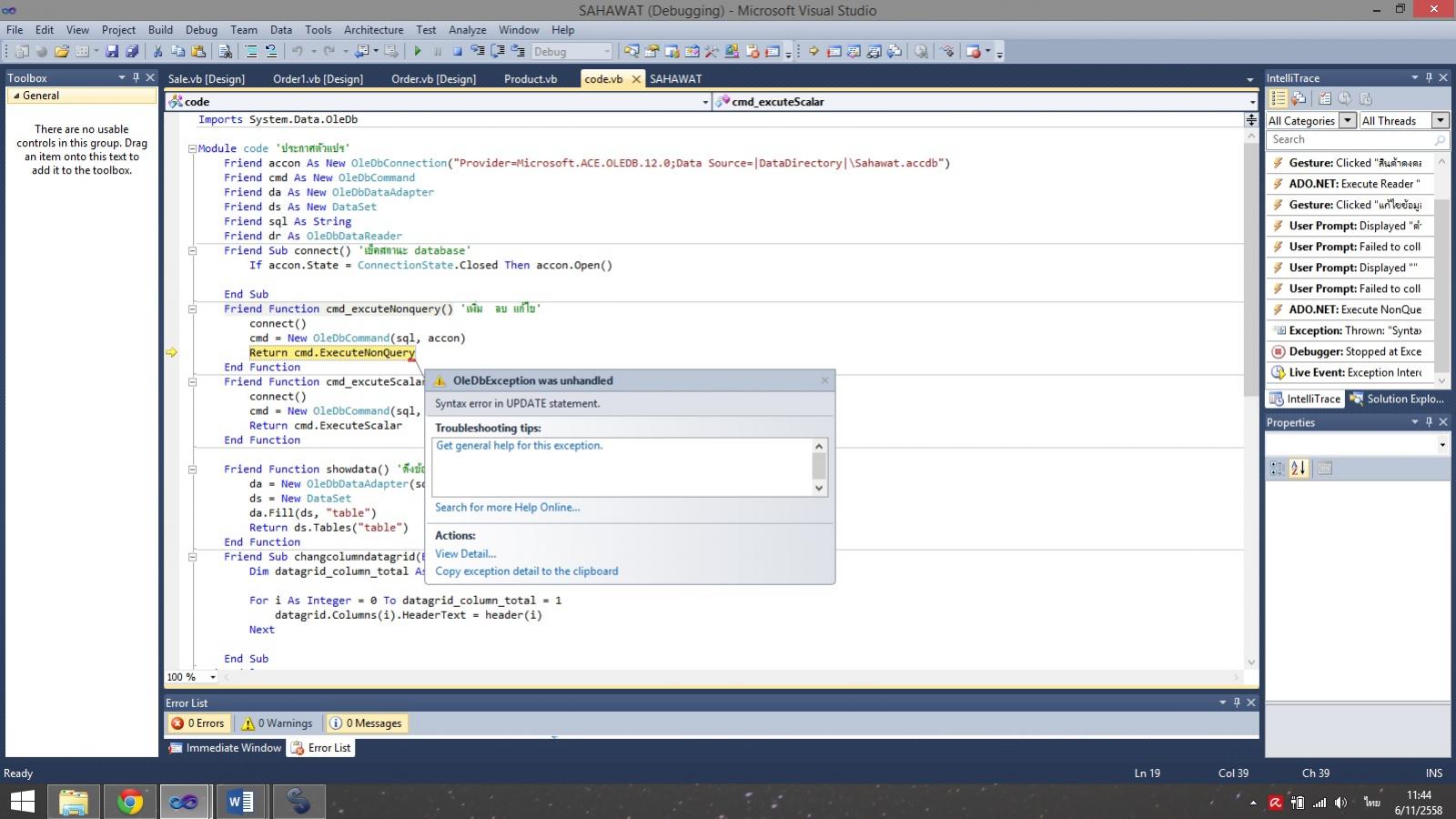Click the IntelliTrace Search field
This screenshot has height=819, width=1456.
[x=1349, y=139]
